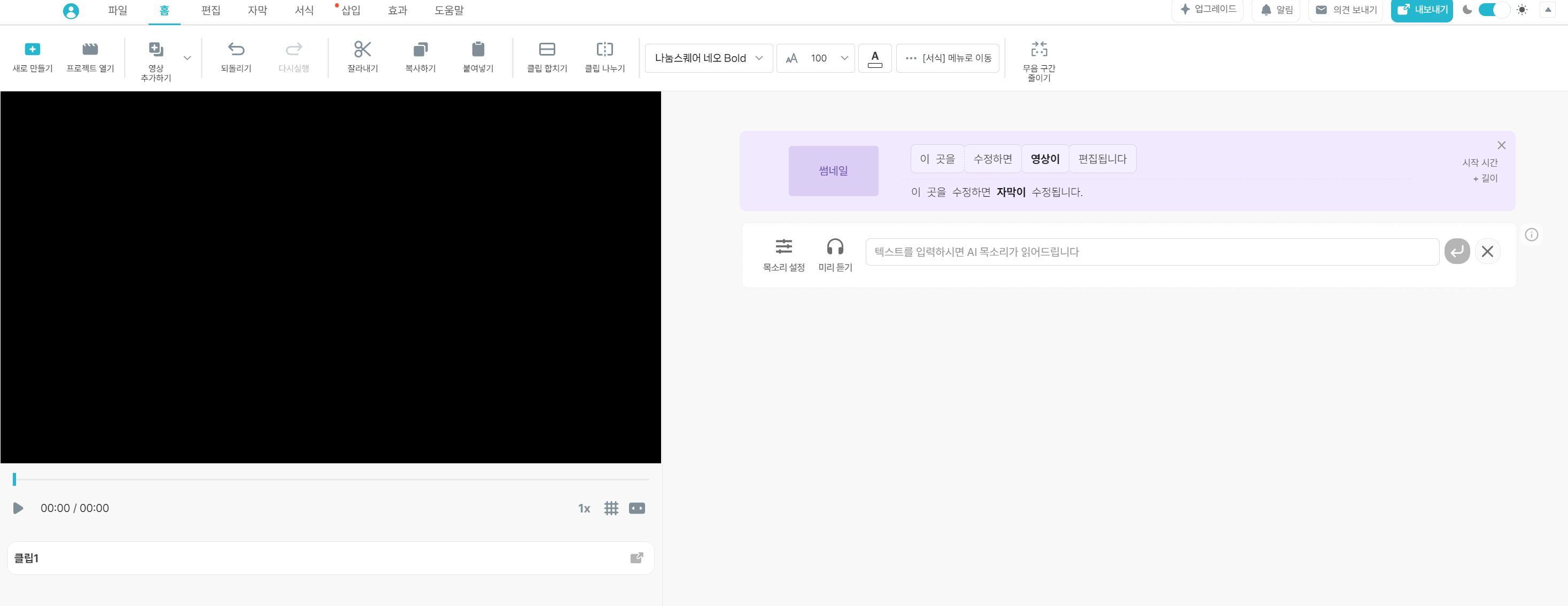Click into the AI voice text field
Viewport: 1568px width, 606px height.
click(x=1152, y=252)
